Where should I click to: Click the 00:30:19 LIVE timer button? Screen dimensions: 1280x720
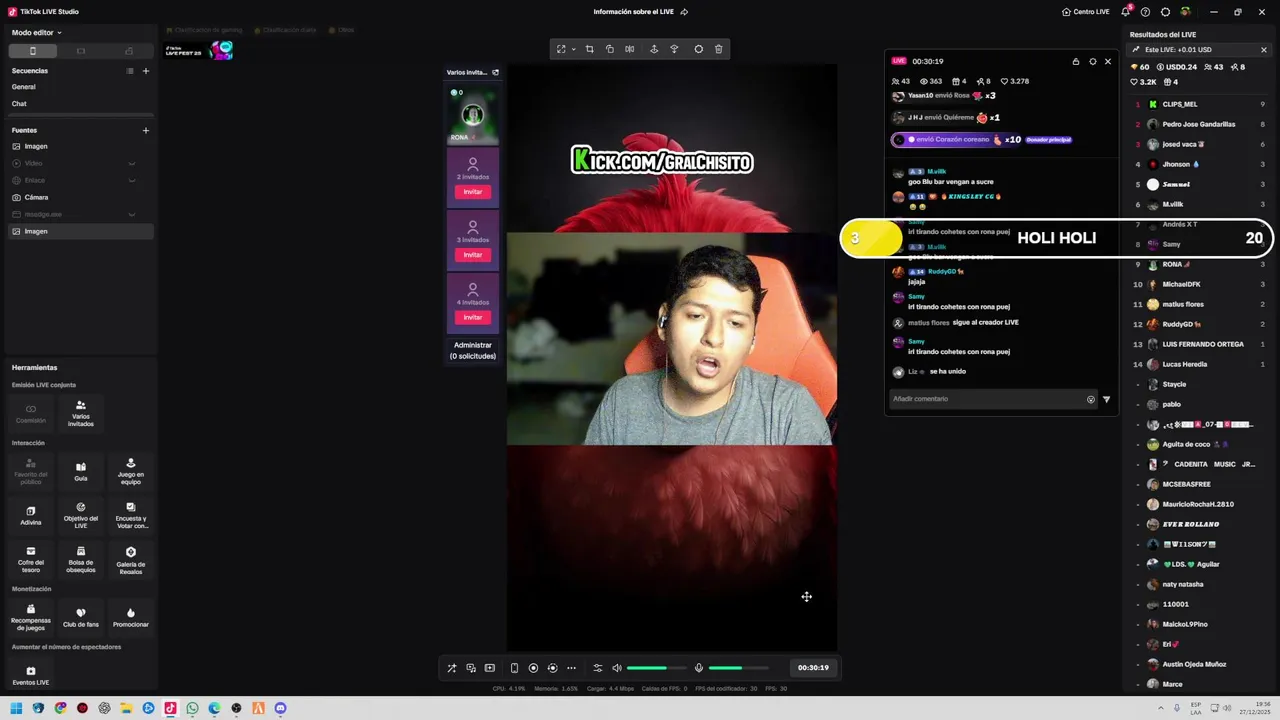click(x=813, y=668)
